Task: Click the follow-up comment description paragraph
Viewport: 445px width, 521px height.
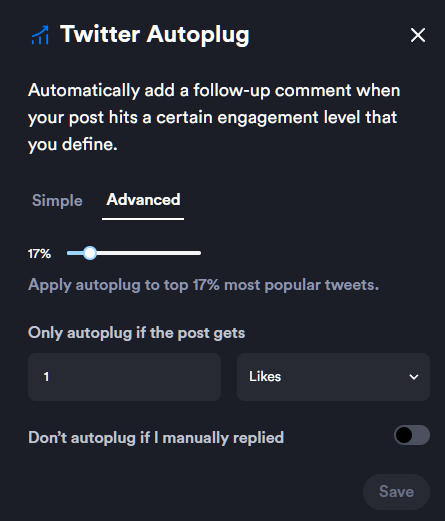Action: [214, 117]
